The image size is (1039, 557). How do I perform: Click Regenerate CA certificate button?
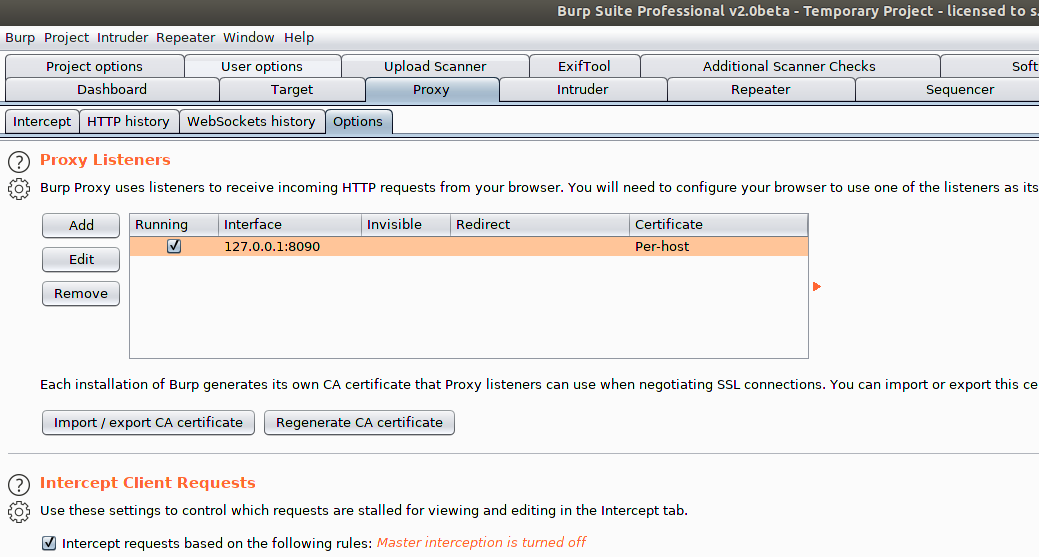[359, 423]
